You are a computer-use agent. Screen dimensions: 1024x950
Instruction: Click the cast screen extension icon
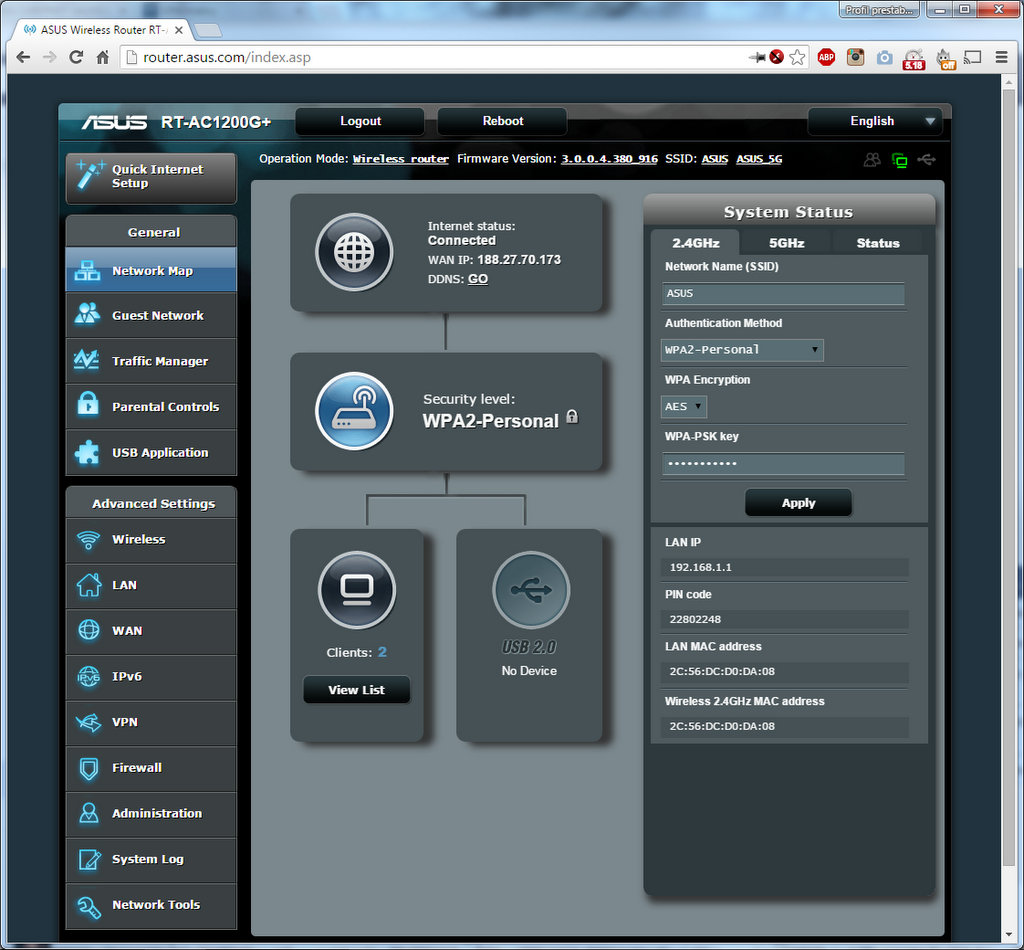coord(973,57)
